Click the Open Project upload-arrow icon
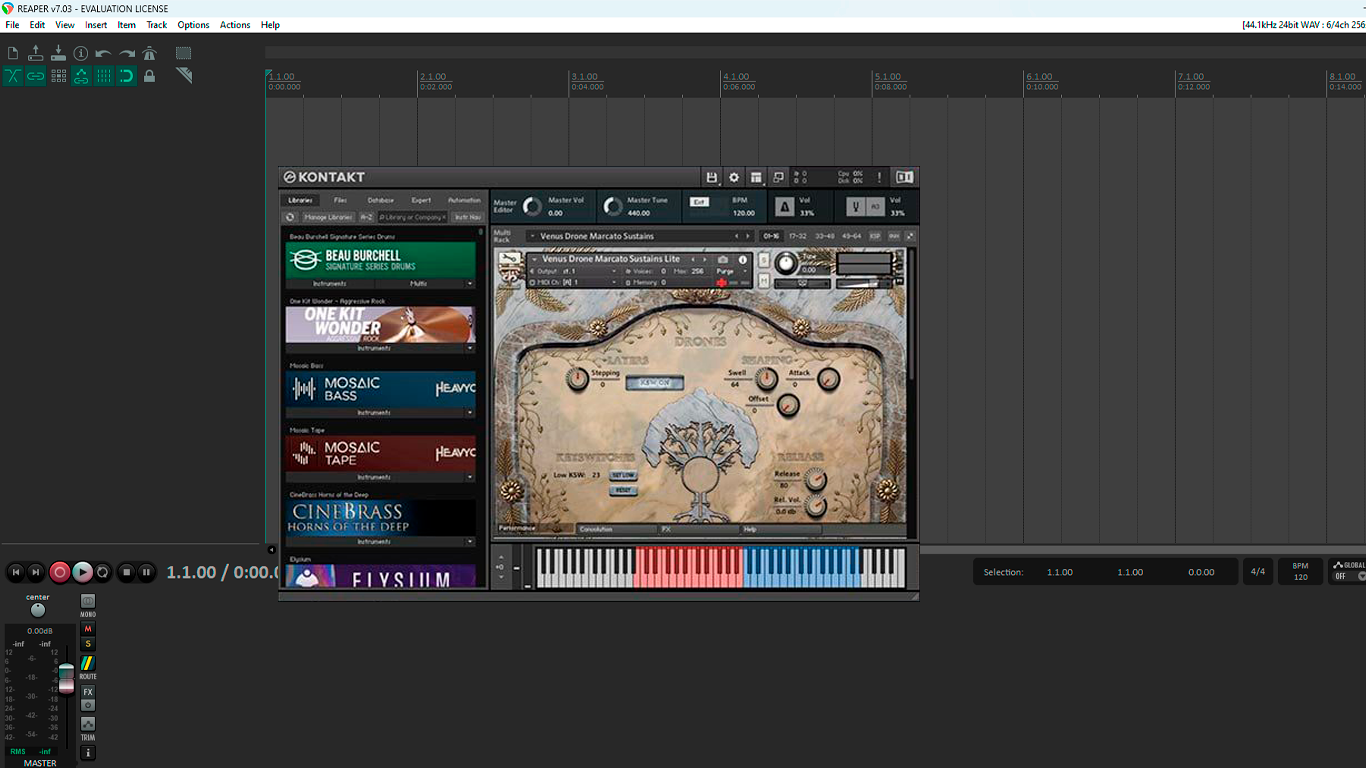The image size is (1366, 768). (36, 53)
